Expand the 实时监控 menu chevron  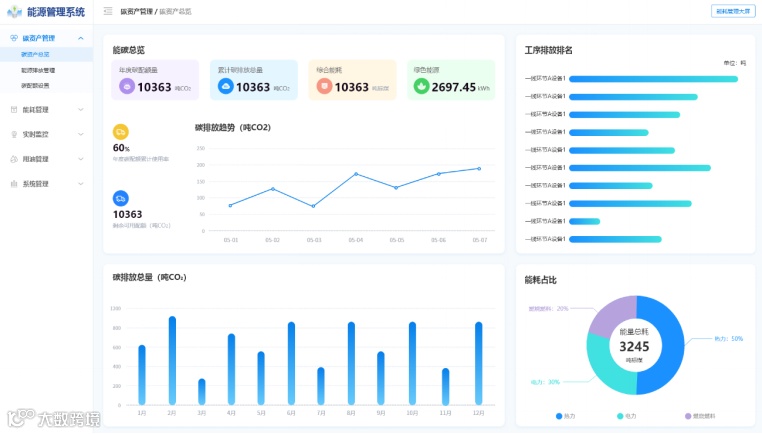[81, 135]
